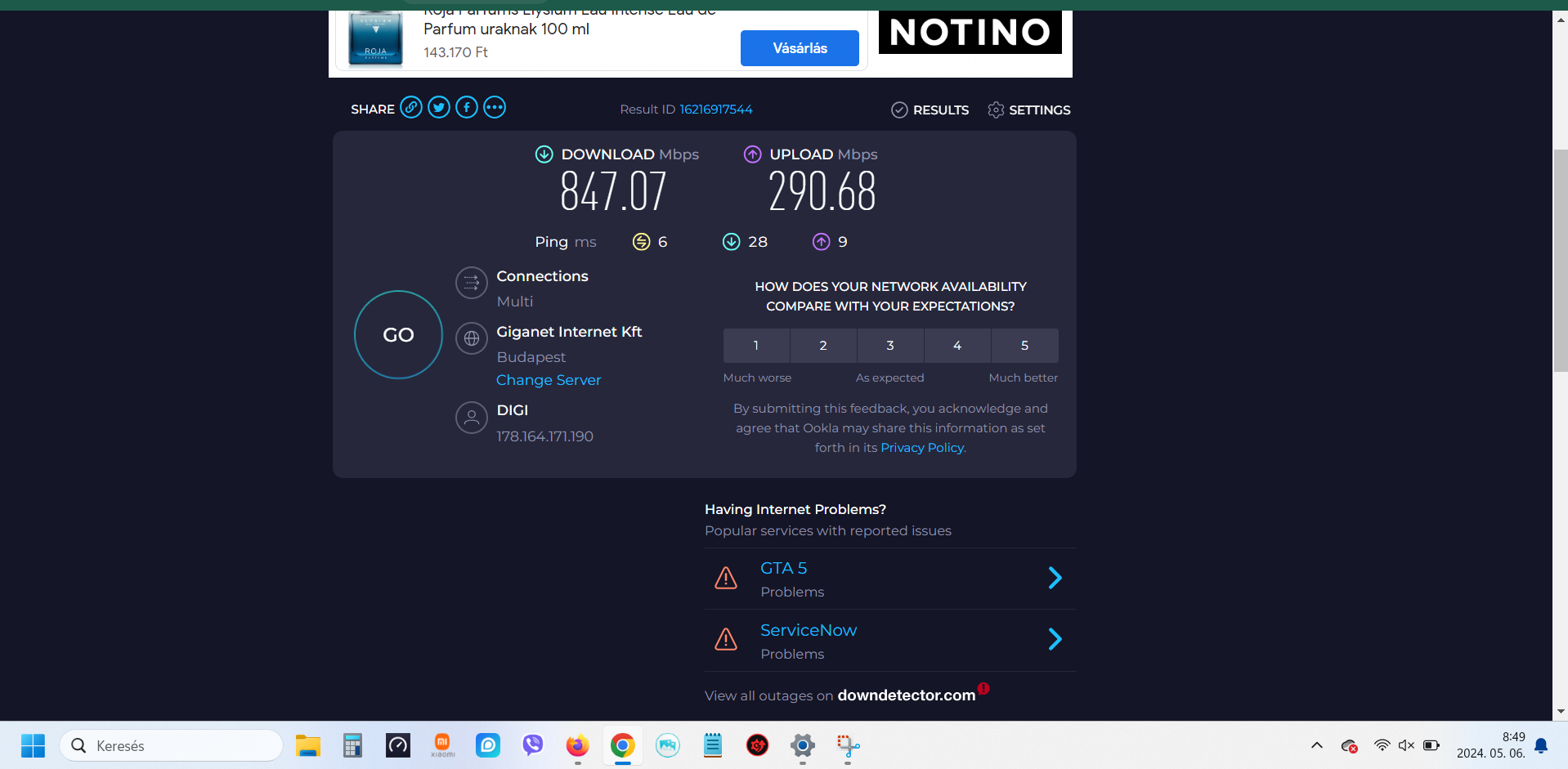Image resolution: width=1568 pixels, height=769 pixels.
Task: Copy the share link icon
Action: point(411,108)
